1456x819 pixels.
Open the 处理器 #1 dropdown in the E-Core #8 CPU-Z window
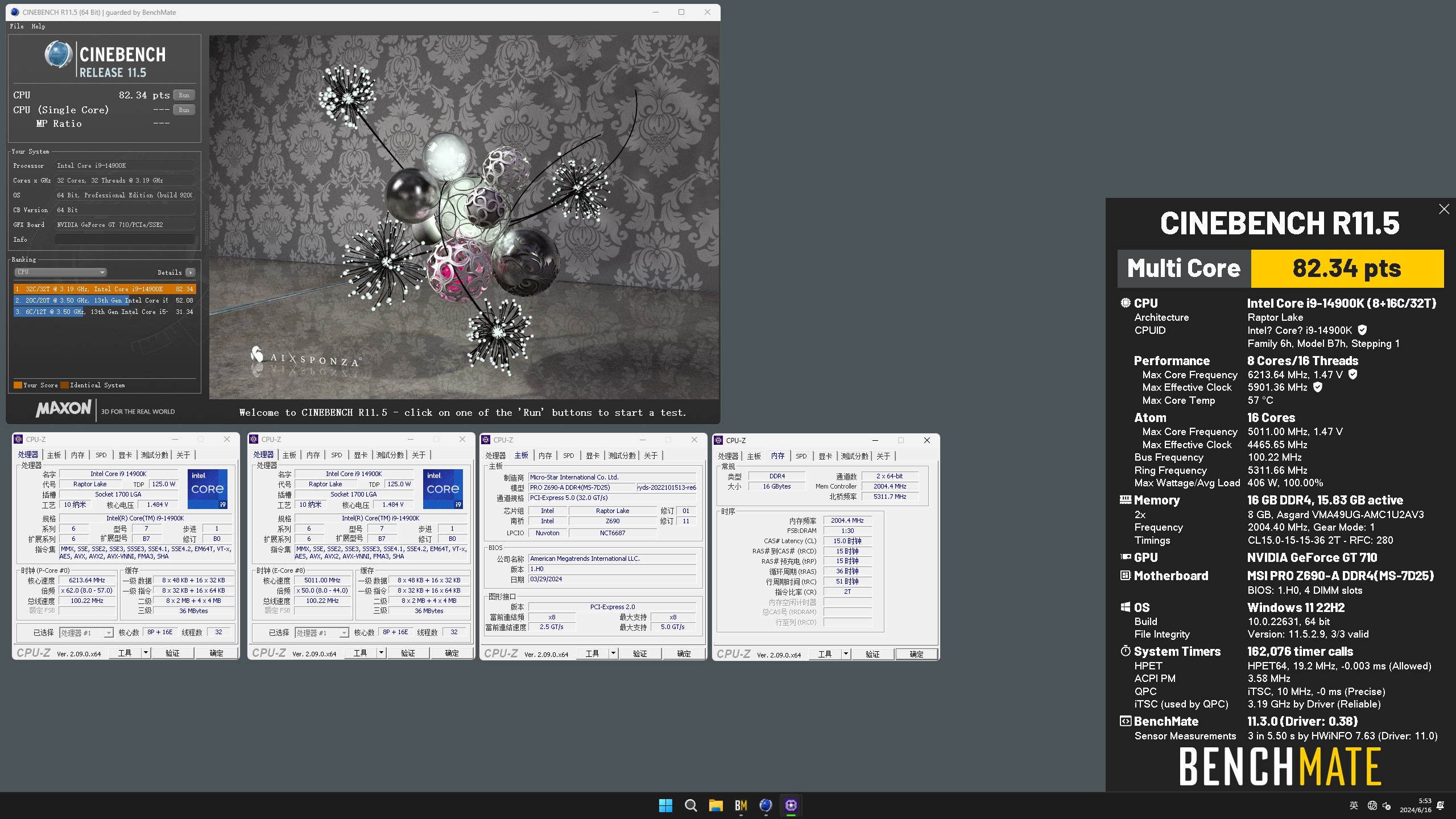click(322, 632)
